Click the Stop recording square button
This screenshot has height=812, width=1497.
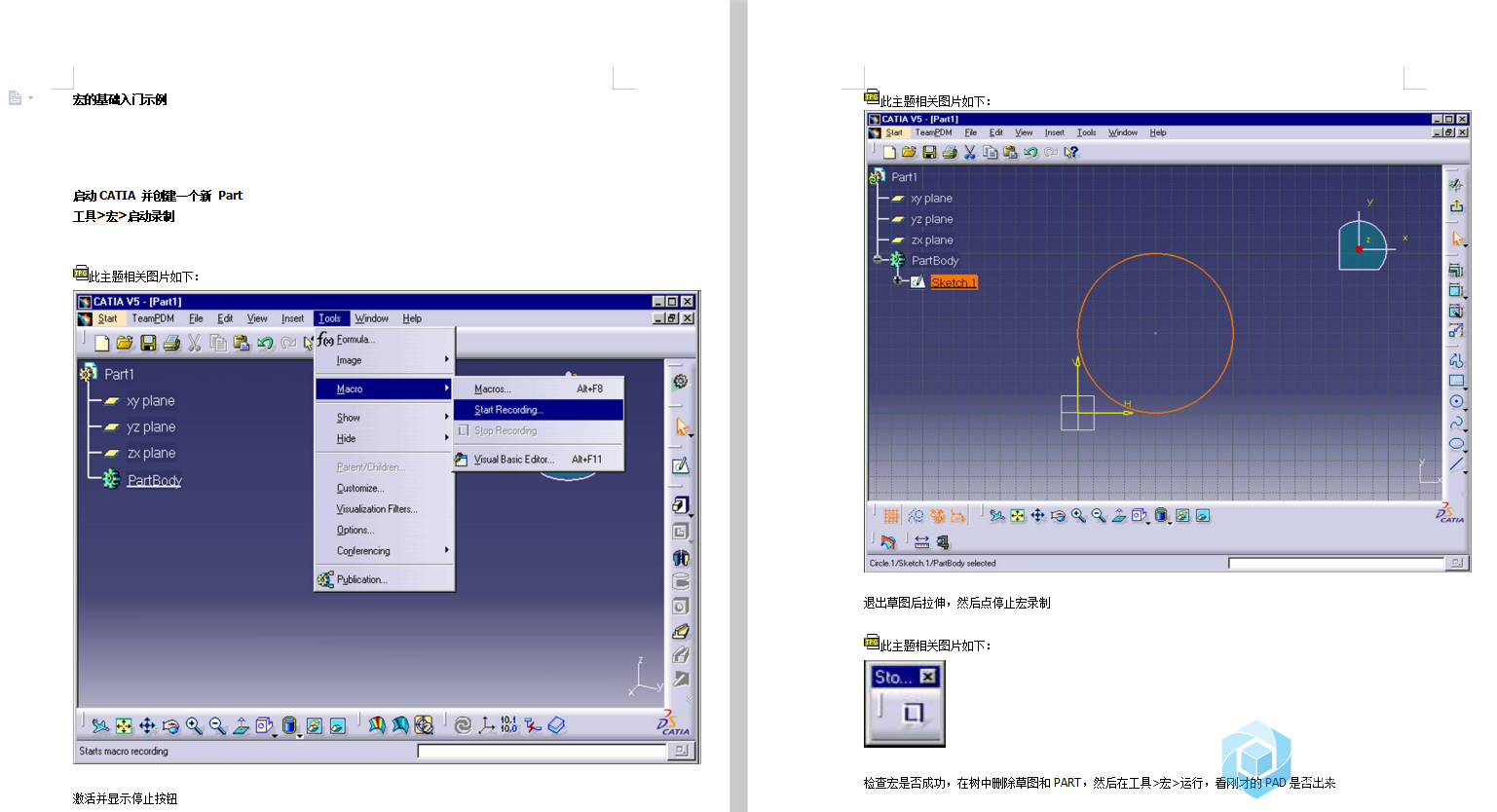coord(913,713)
